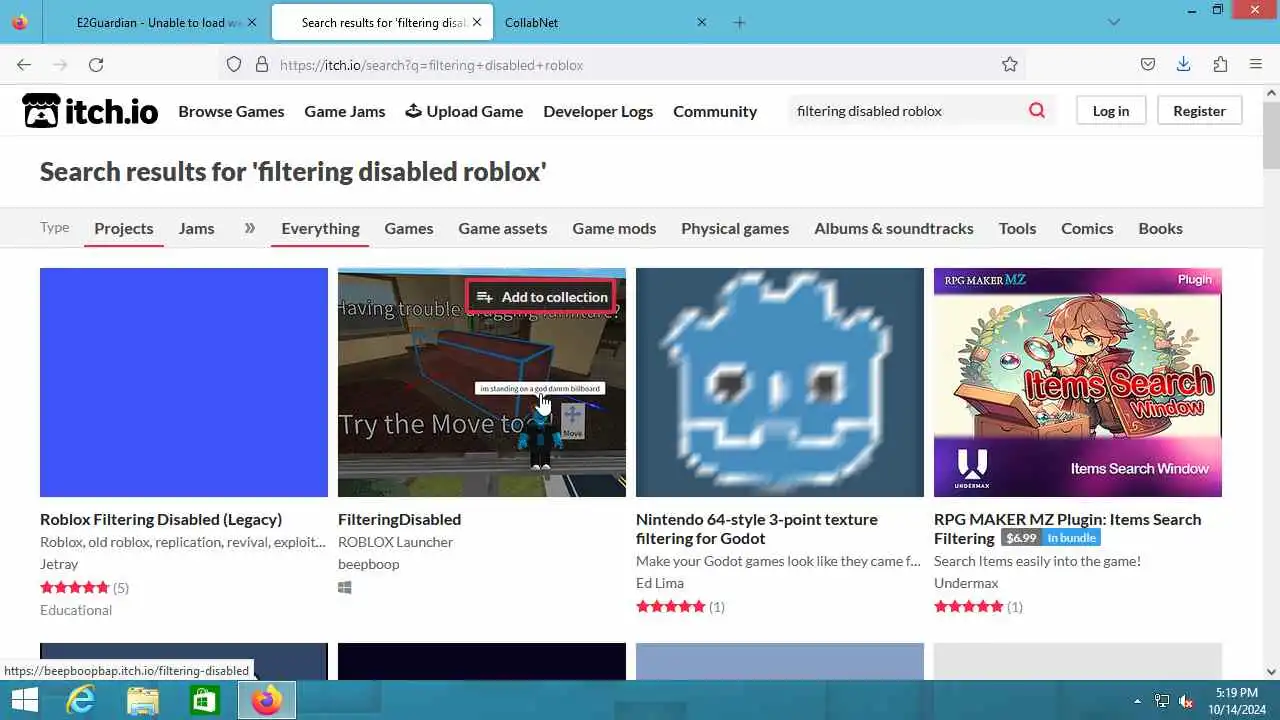Open author beepboop's profile link
This screenshot has height=720, width=1280.
click(368, 564)
